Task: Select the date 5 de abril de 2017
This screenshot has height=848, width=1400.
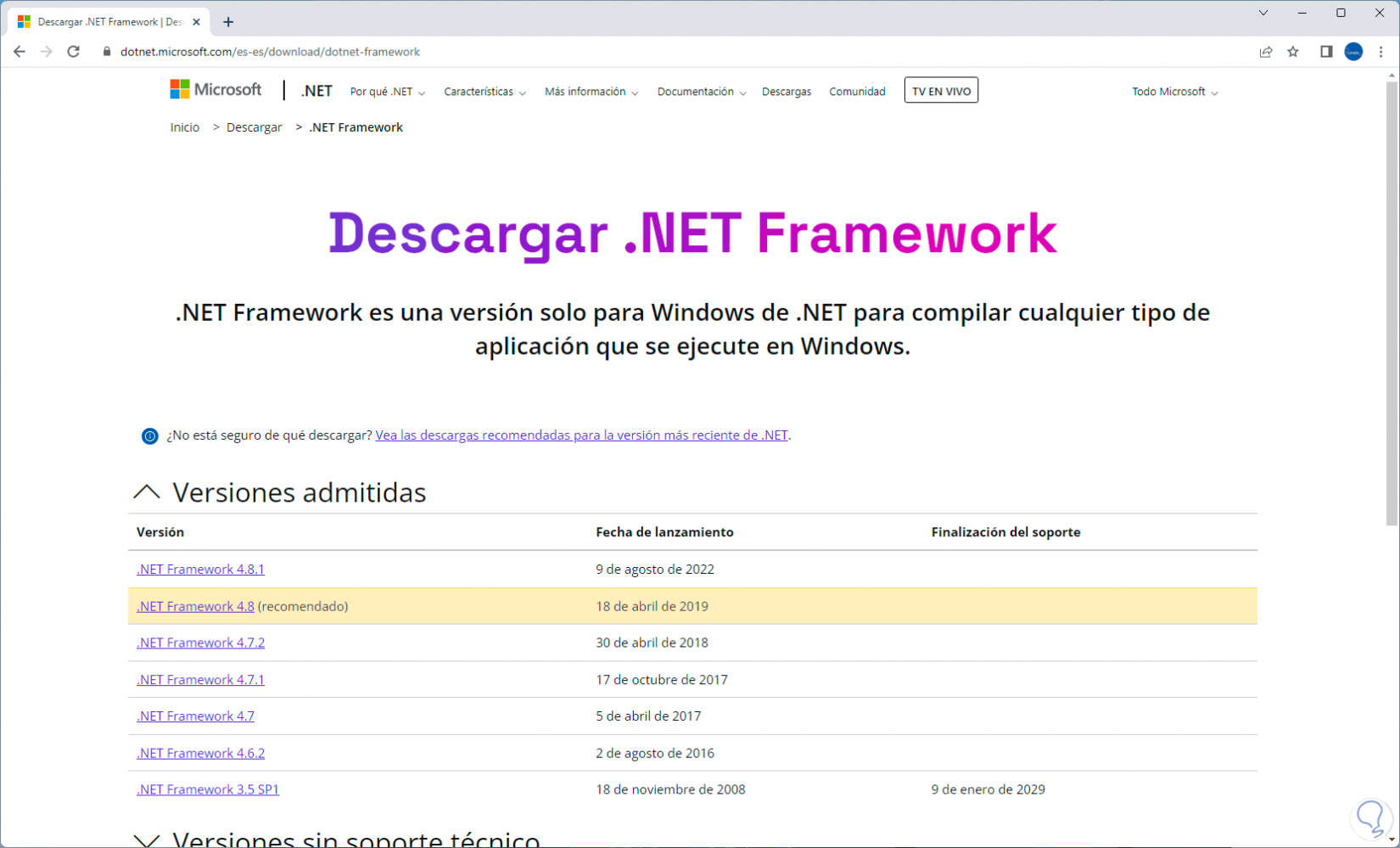Action: (x=648, y=716)
